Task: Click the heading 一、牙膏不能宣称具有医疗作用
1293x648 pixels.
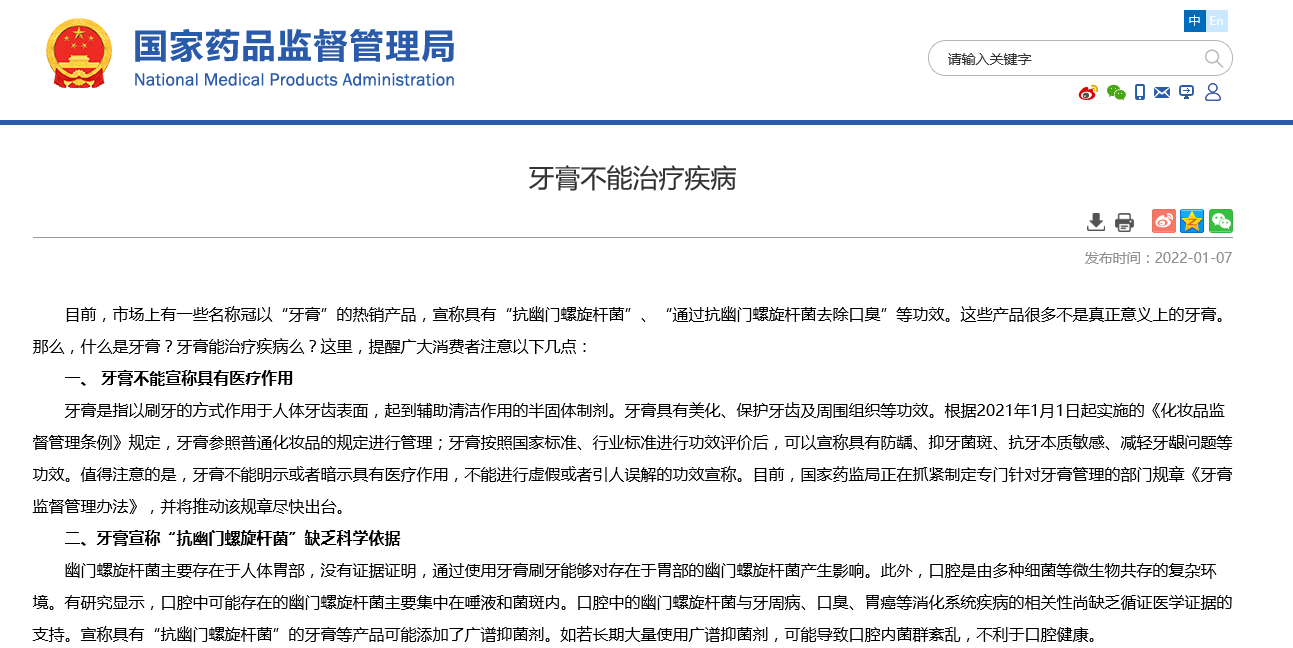Action: pos(179,378)
